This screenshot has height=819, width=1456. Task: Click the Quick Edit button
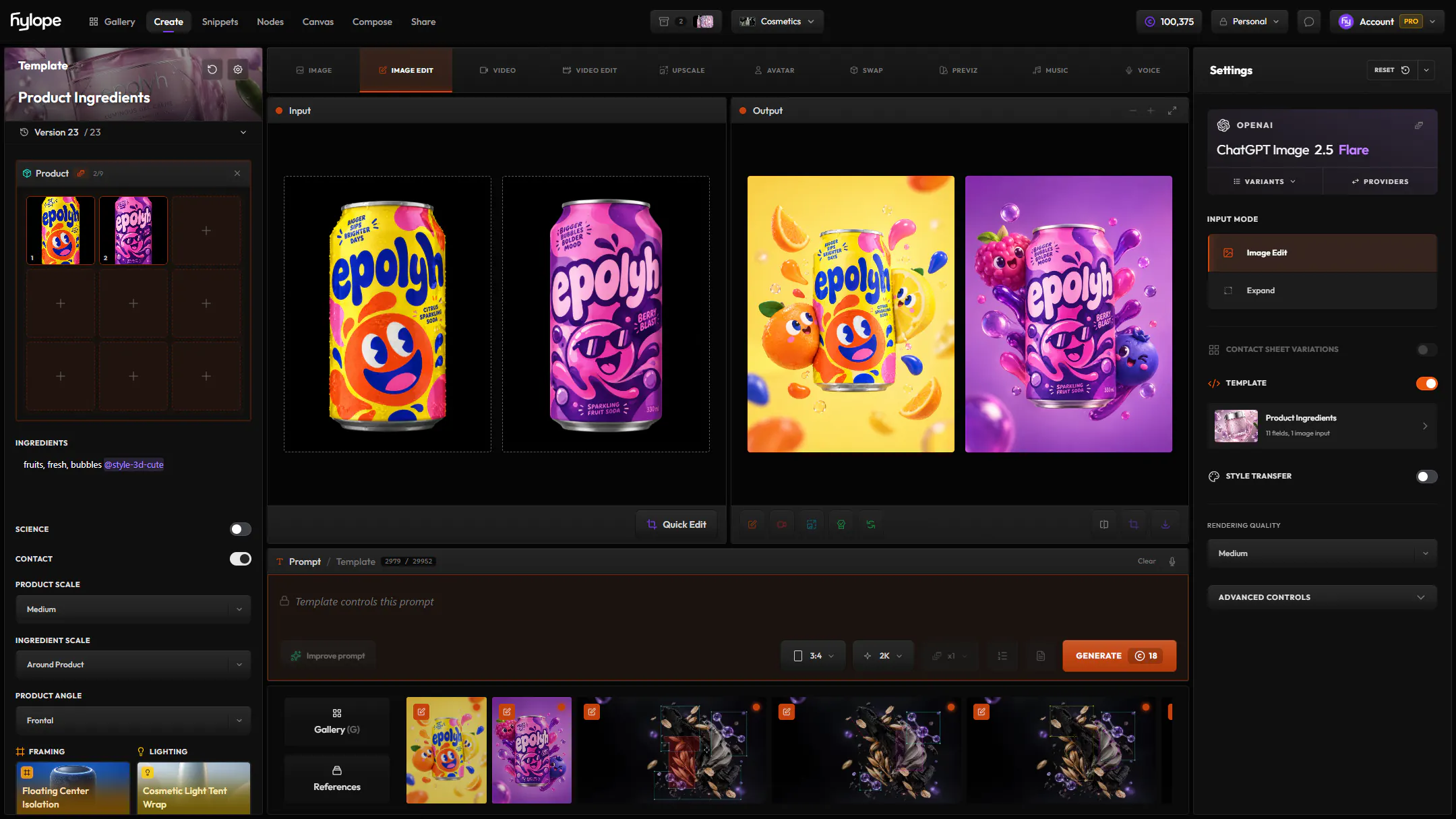tap(676, 524)
